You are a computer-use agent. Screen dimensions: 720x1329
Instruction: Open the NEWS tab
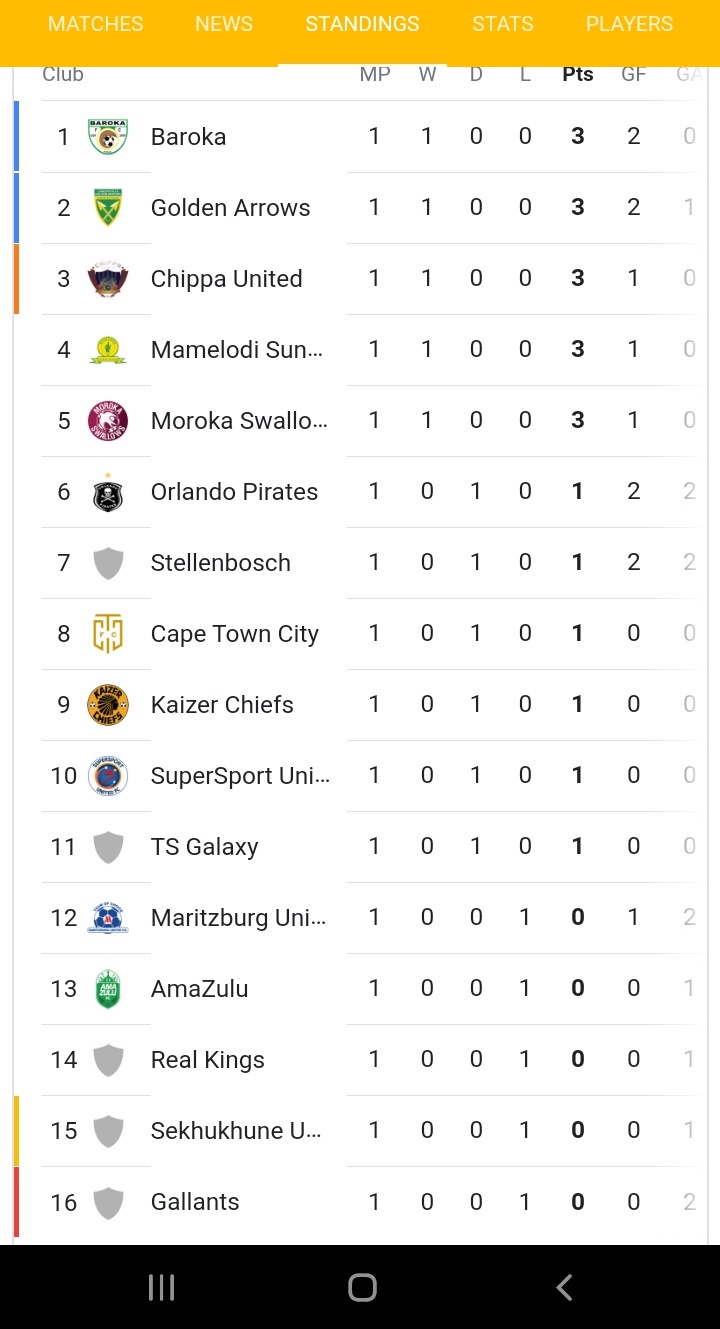coord(224,24)
